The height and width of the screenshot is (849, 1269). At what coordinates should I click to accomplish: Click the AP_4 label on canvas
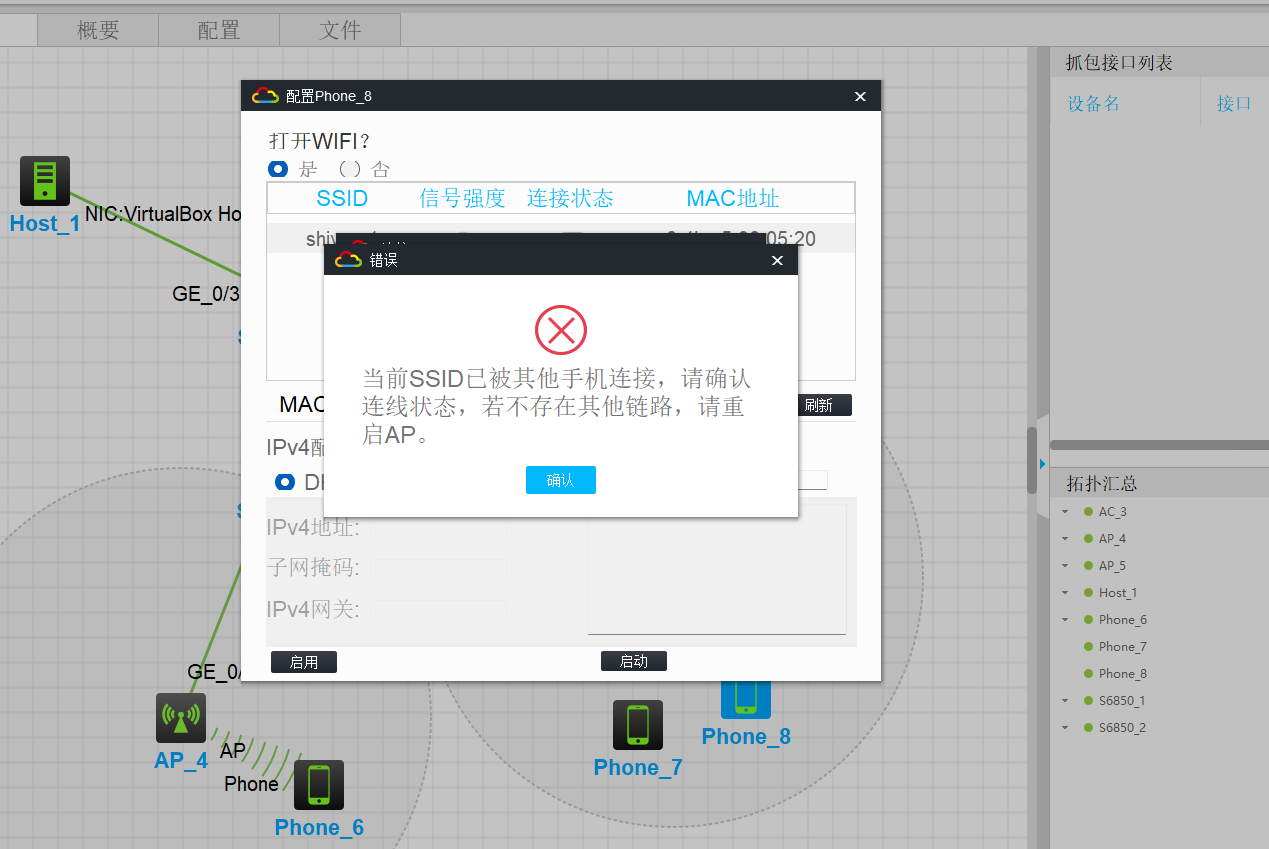click(x=181, y=760)
